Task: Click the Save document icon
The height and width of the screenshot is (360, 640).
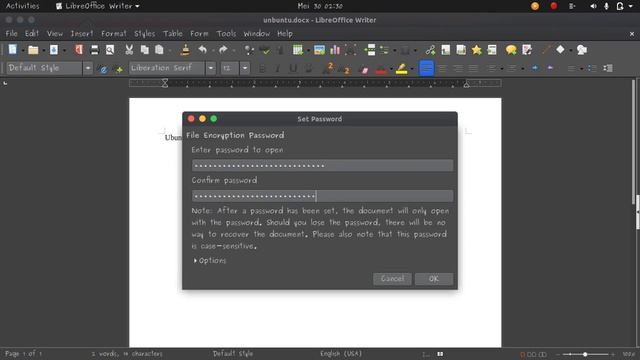Action: (54, 50)
